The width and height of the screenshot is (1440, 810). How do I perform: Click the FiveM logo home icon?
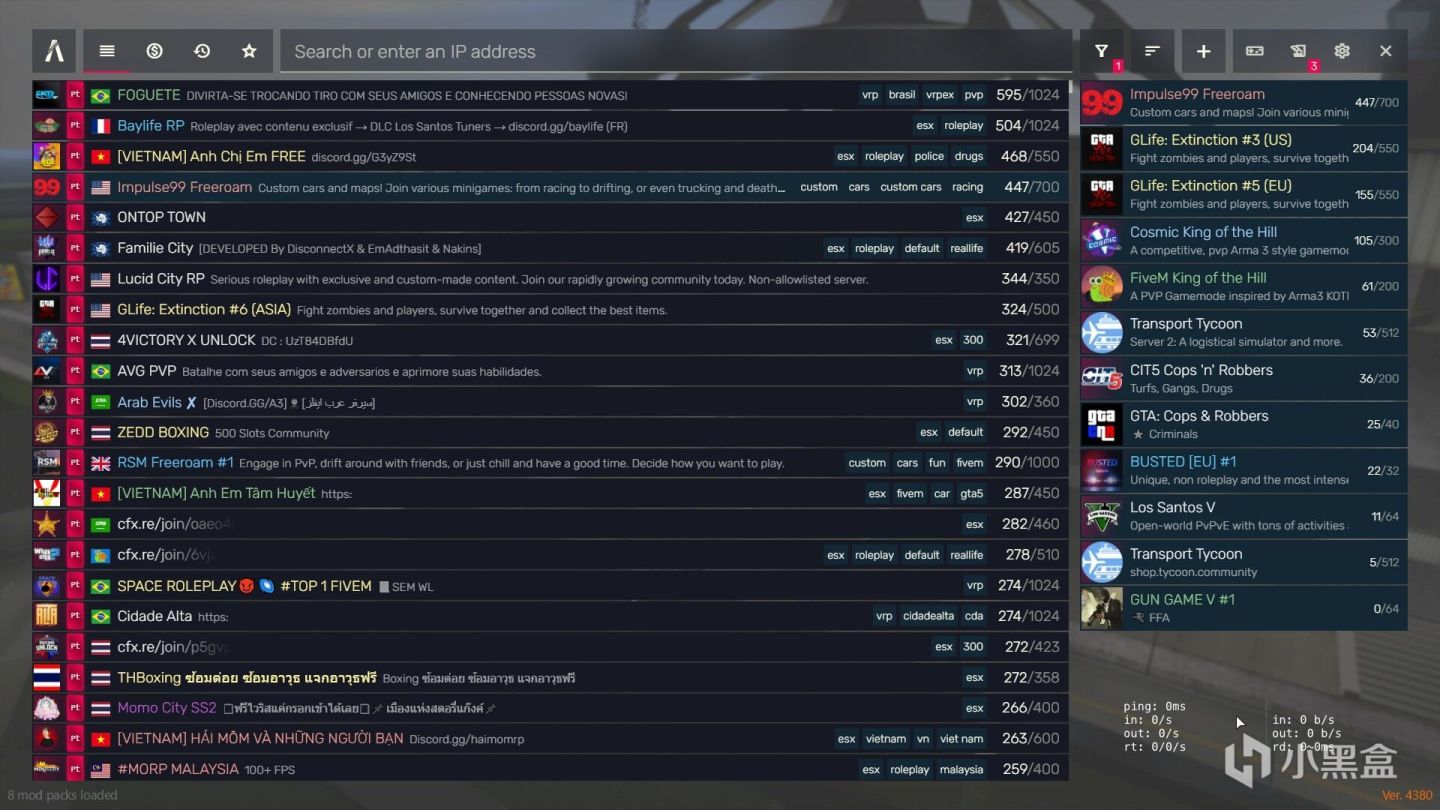coord(54,51)
